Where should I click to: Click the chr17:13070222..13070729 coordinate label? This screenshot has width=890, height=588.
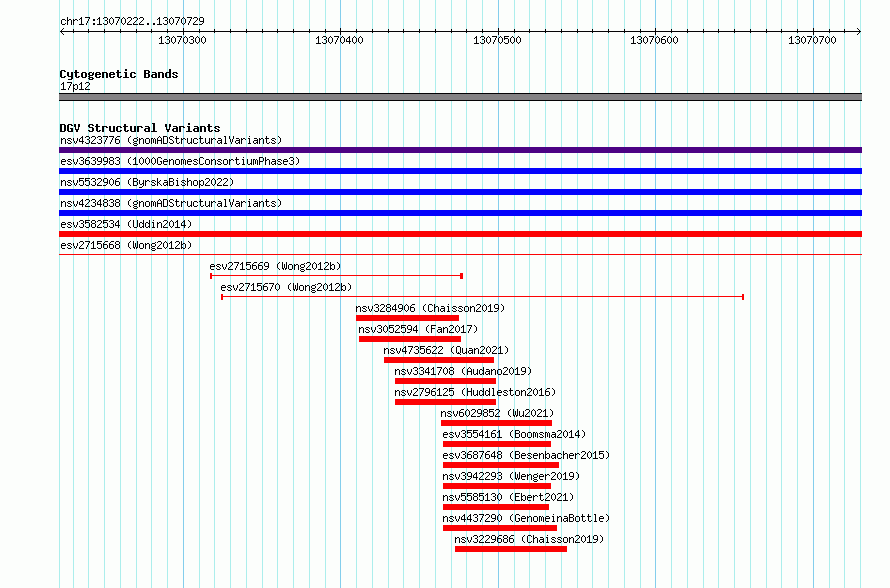[132, 21]
